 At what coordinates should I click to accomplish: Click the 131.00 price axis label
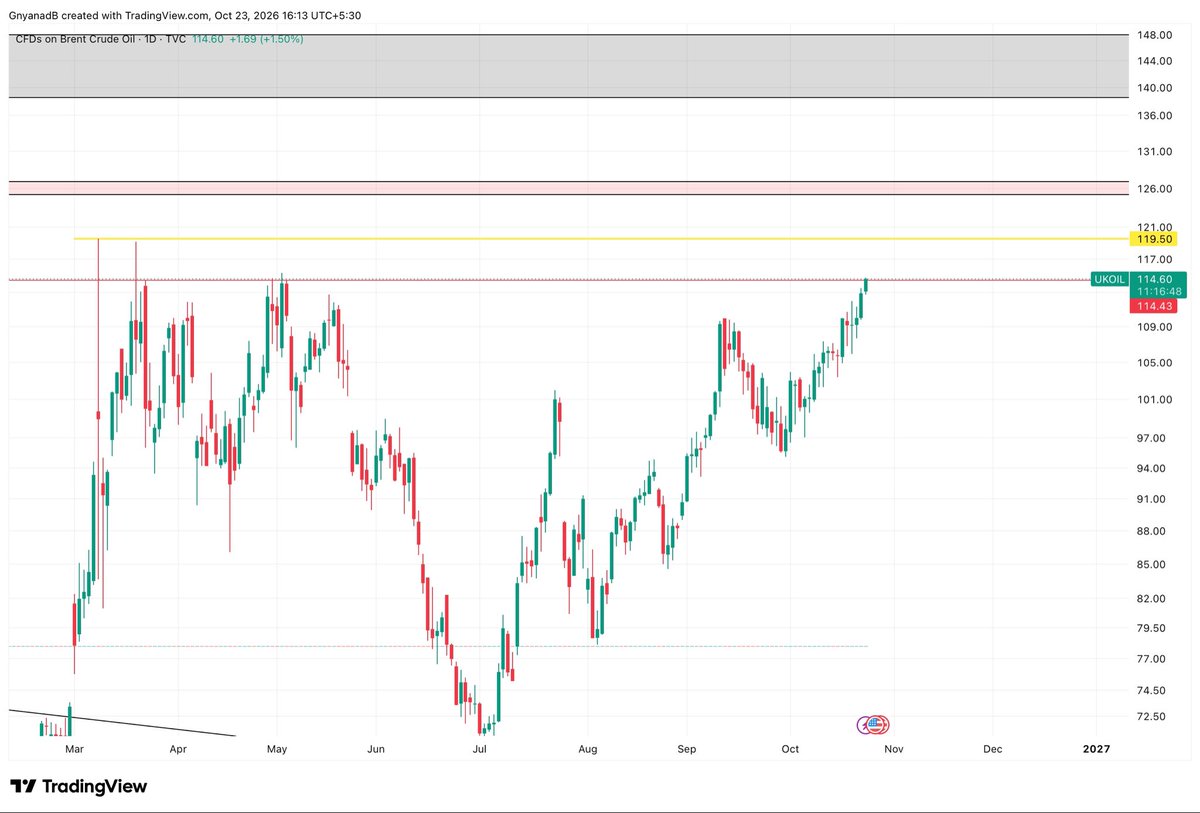tap(1153, 152)
